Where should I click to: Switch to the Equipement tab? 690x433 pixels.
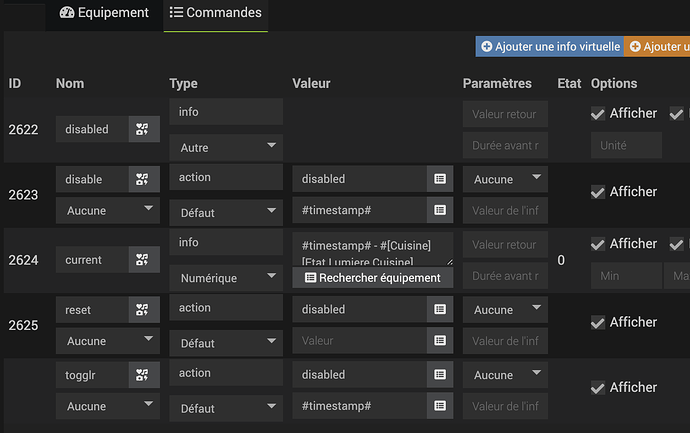(x=104, y=13)
